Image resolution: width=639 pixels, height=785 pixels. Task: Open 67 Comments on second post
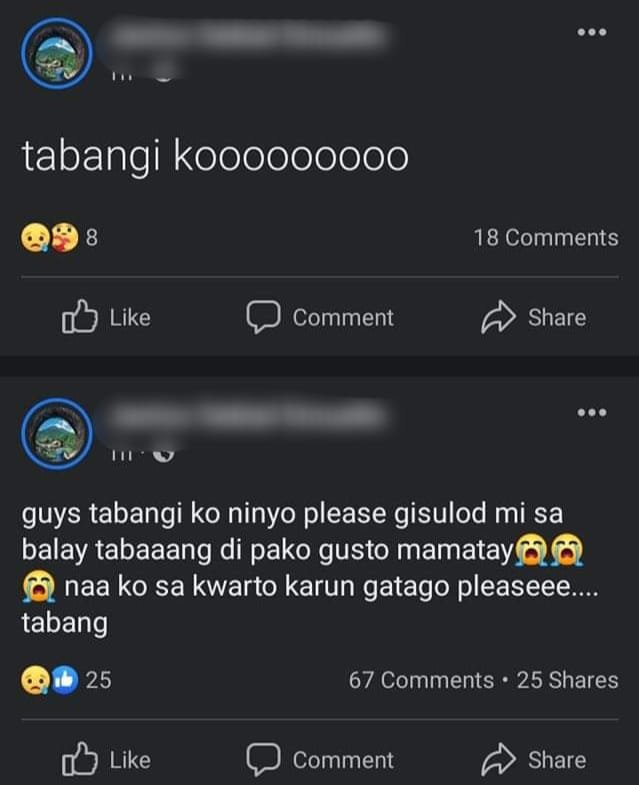click(421, 680)
